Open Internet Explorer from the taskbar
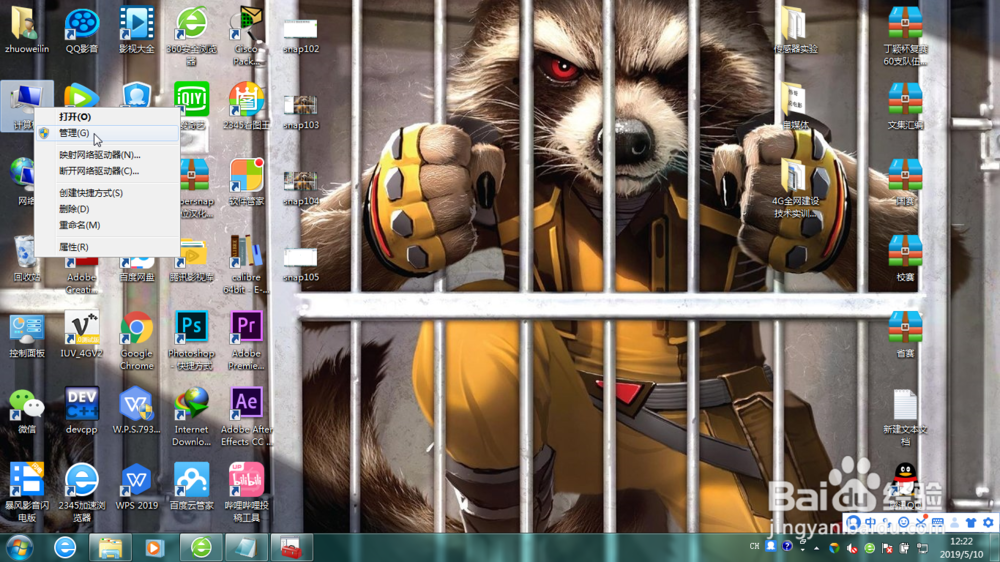Viewport: 1000px width, 562px height. (64, 548)
